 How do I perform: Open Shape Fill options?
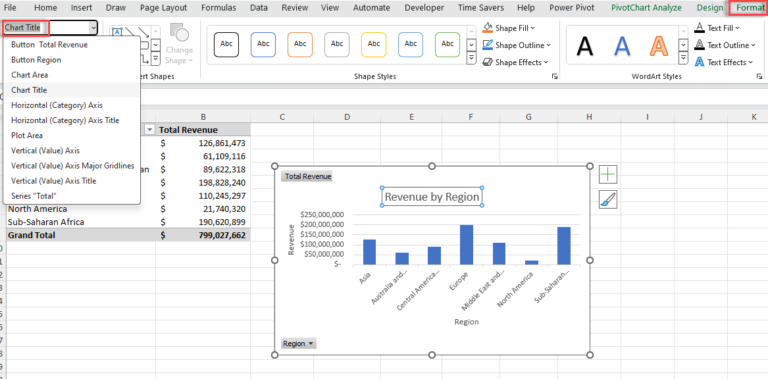coord(508,28)
